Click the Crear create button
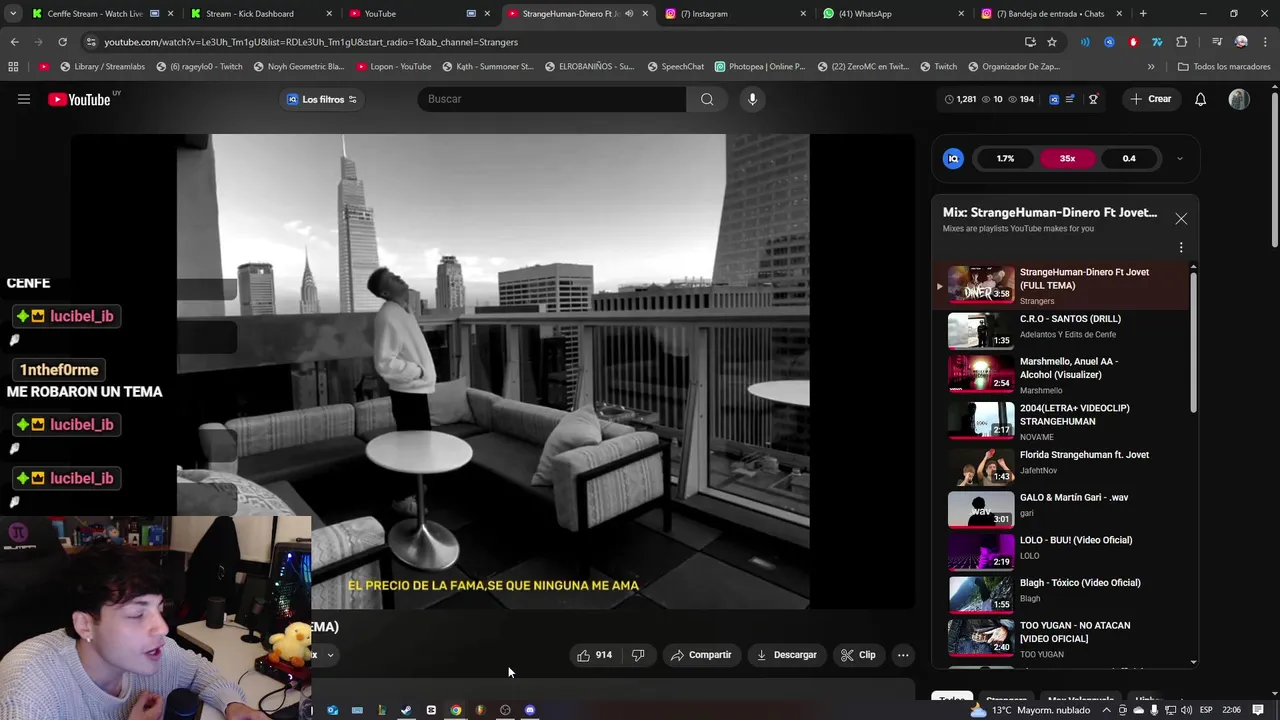 pos(1150,99)
